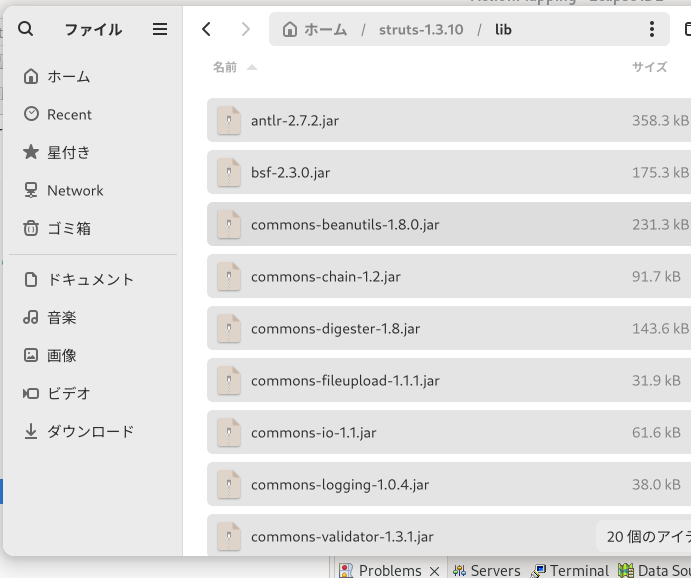This screenshot has width=691, height=578.
Task: Navigate to struts-1.3.10 in path bar
Action: point(421,30)
